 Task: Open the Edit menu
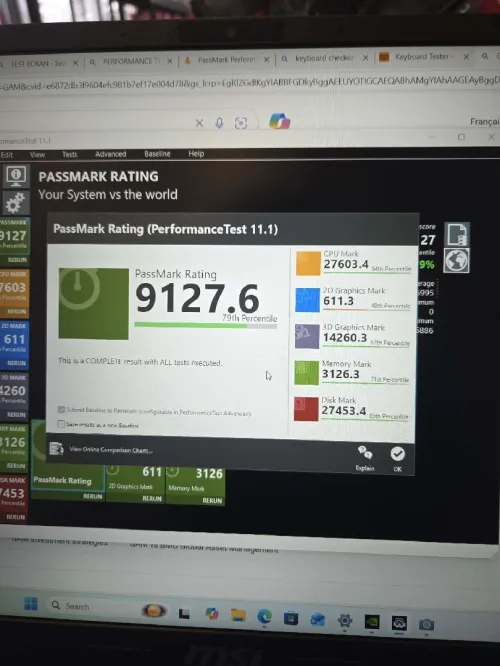tap(7, 155)
